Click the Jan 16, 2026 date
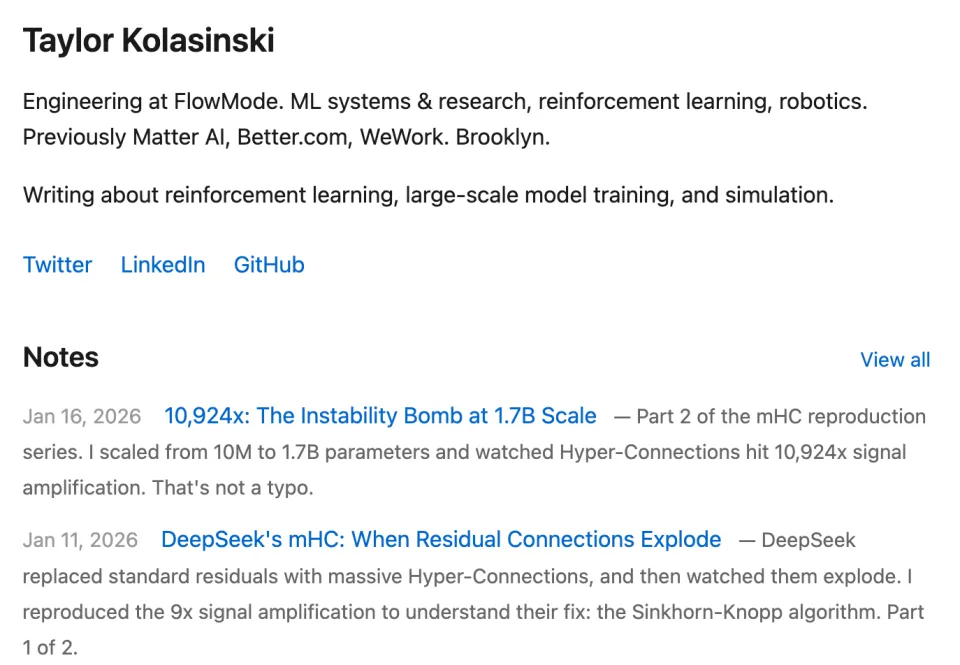Screen dimensions: 960x665 (82, 417)
